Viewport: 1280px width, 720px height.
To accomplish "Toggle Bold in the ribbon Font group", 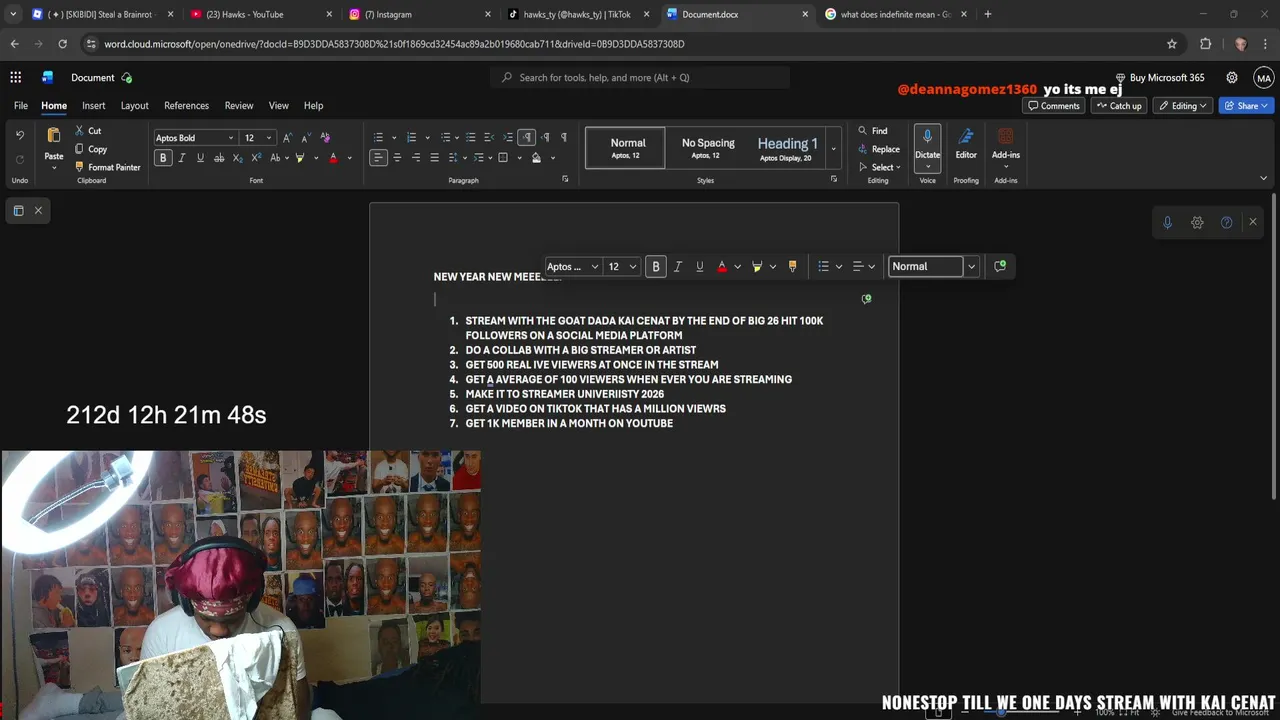I will 163,158.
